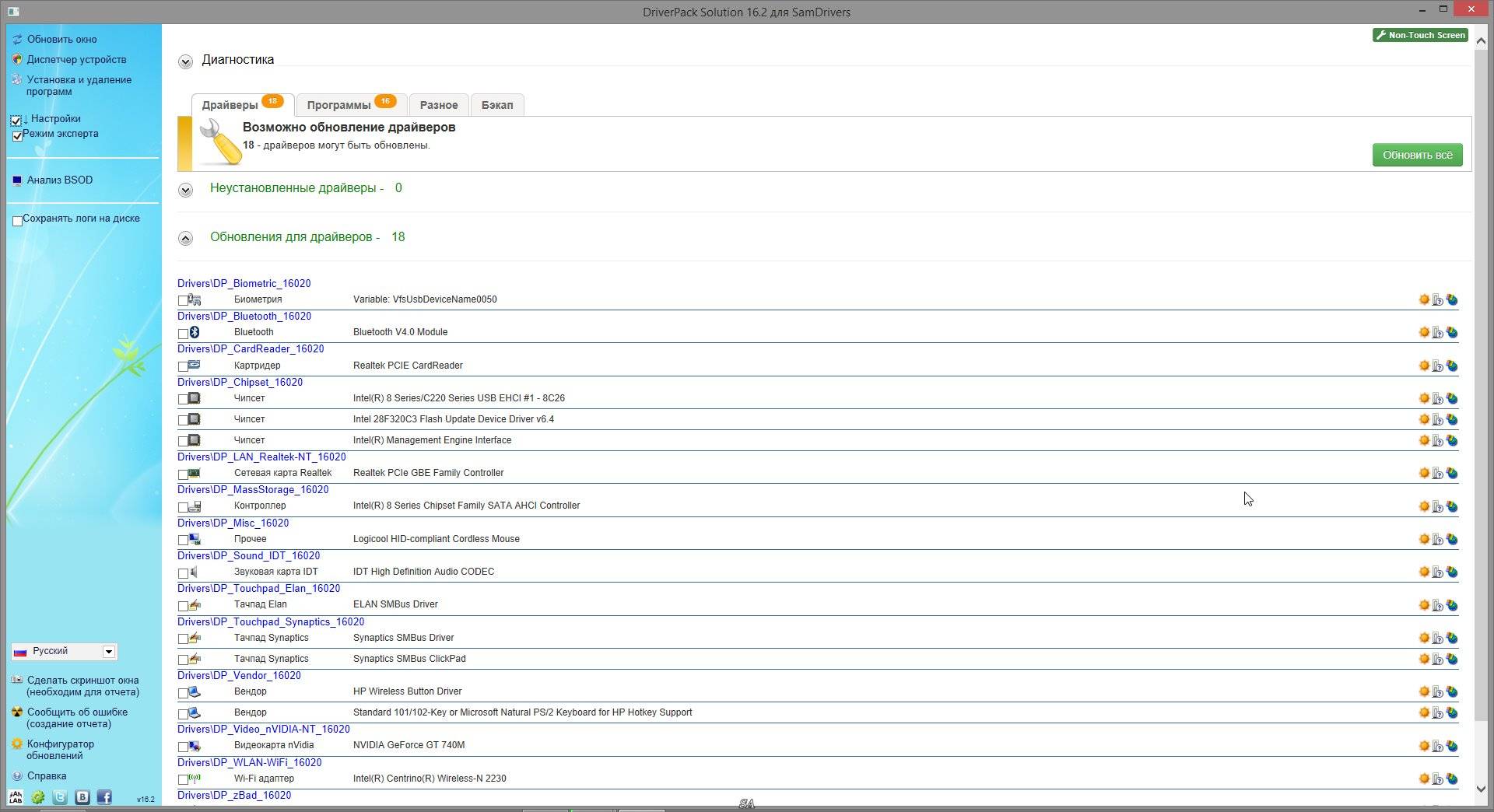
Task: Open the VKontakte icon link
Action: coord(82,797)
